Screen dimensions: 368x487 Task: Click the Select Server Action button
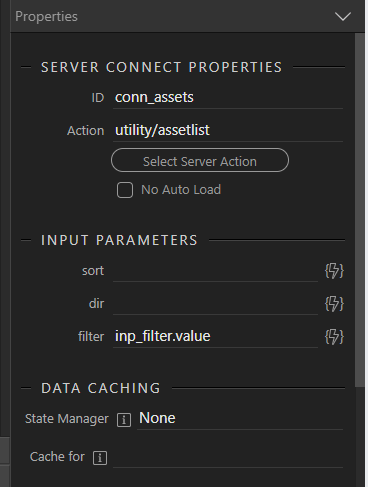click(200, 160)
